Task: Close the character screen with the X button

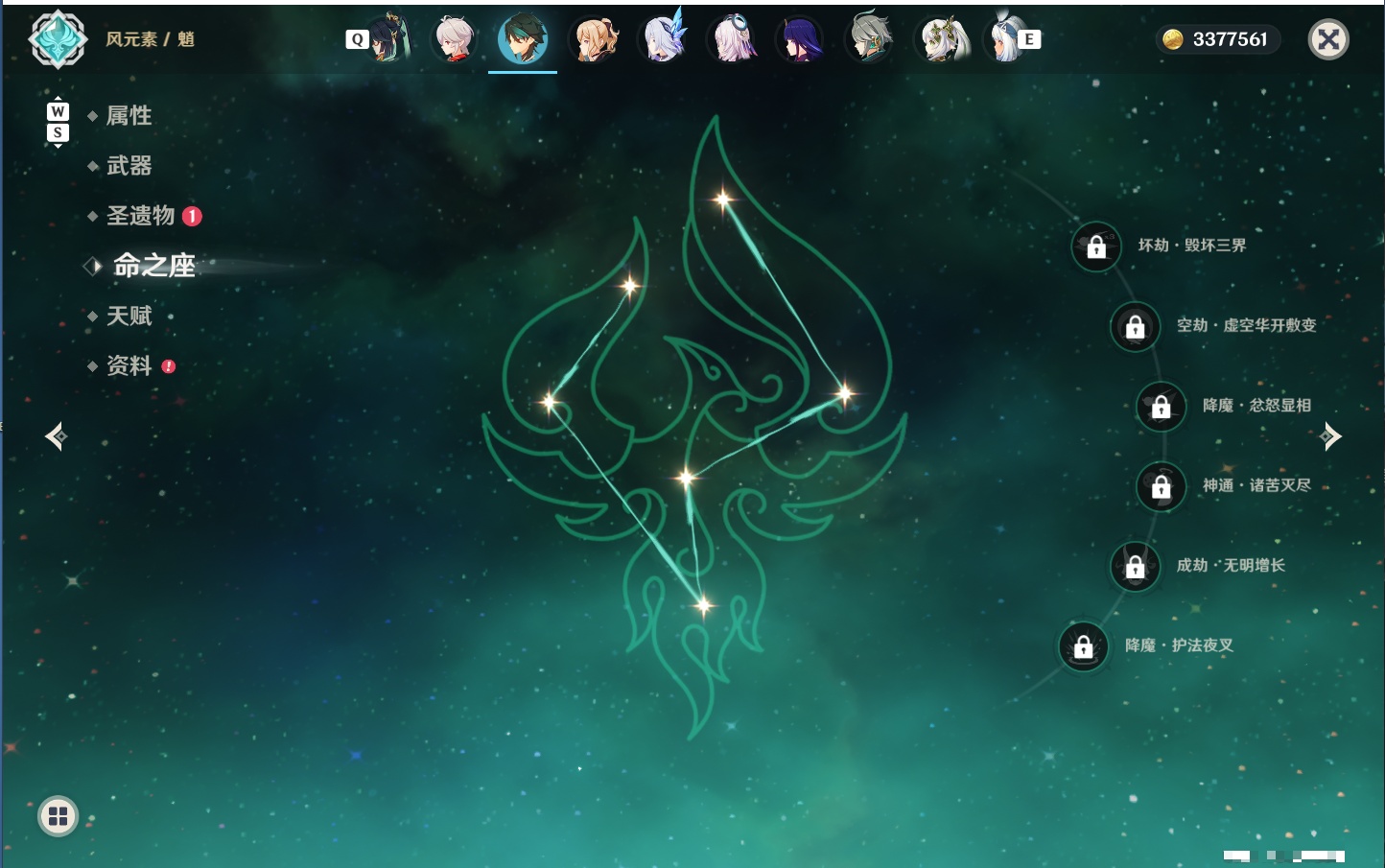Action: tap(1328, 39)
